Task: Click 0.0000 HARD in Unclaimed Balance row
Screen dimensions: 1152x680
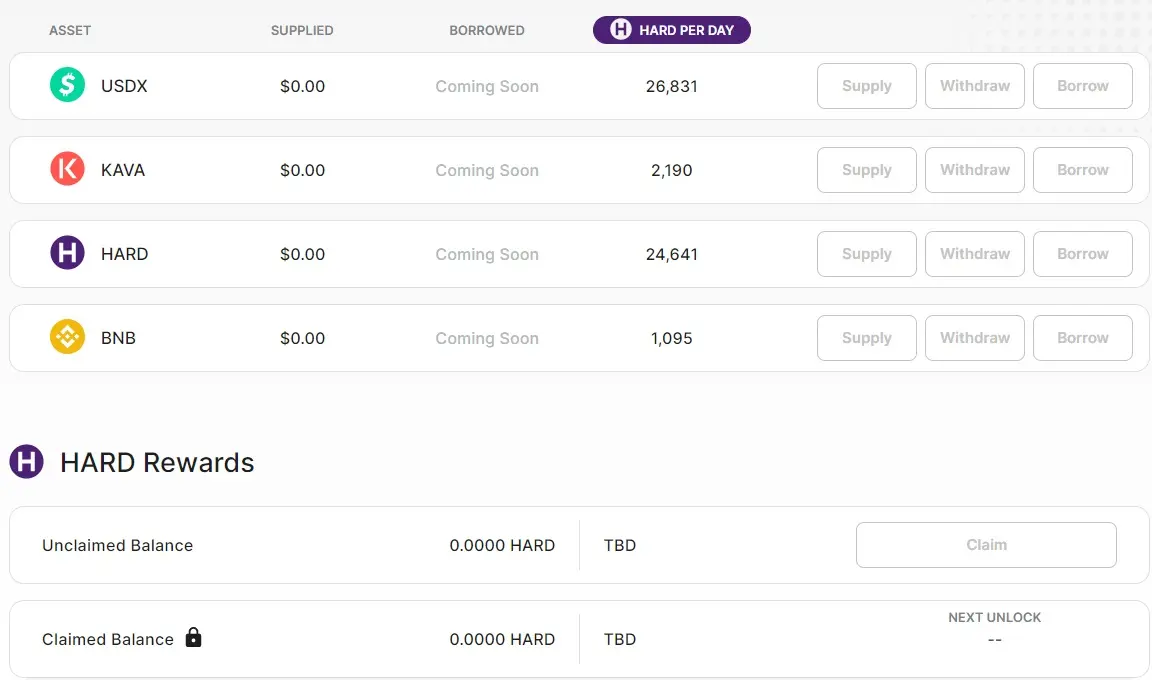Action: 503,545
